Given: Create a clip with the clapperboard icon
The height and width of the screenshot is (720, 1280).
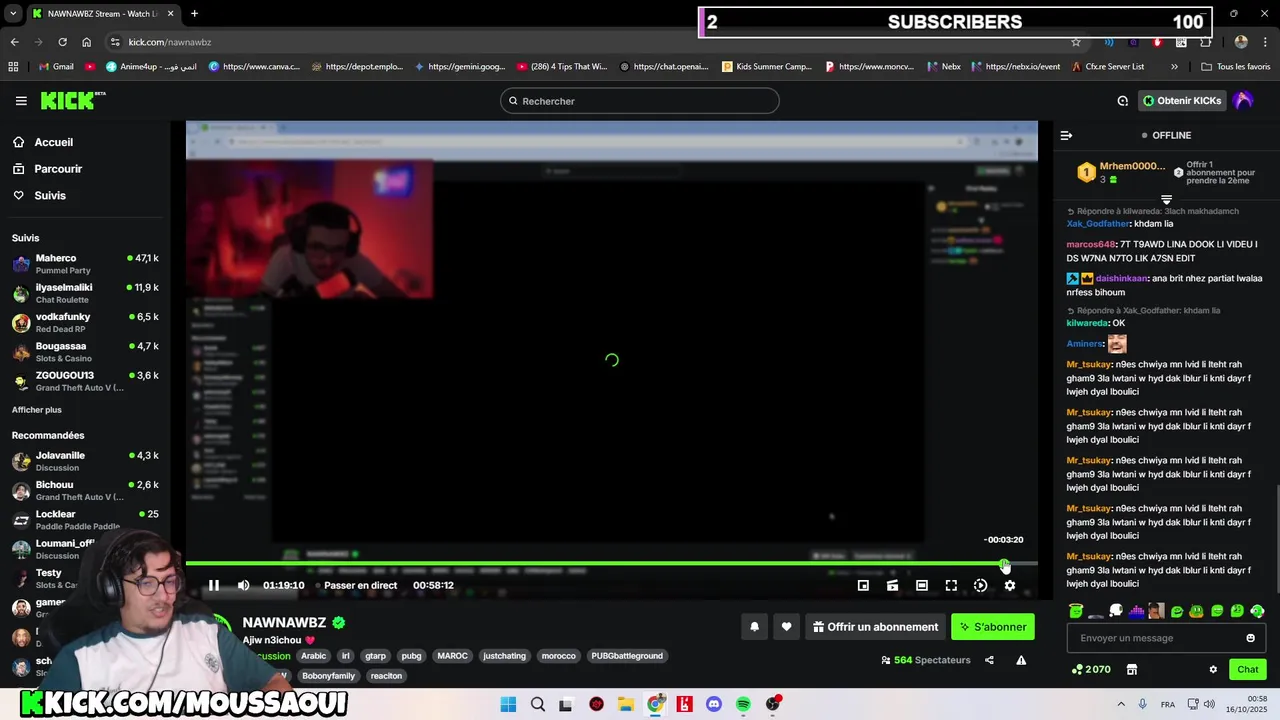Looking at the screenshot, I should [x=892, y=586].
